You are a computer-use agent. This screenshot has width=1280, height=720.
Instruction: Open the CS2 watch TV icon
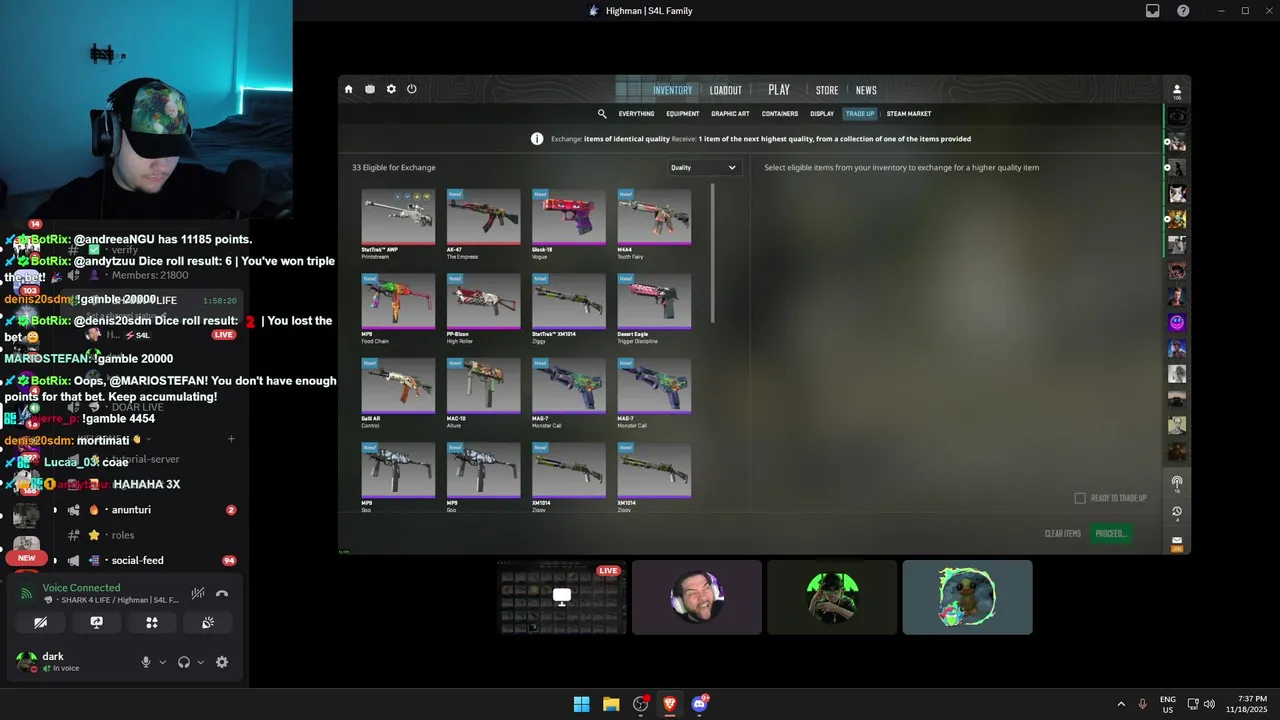[x=370, y=89]
